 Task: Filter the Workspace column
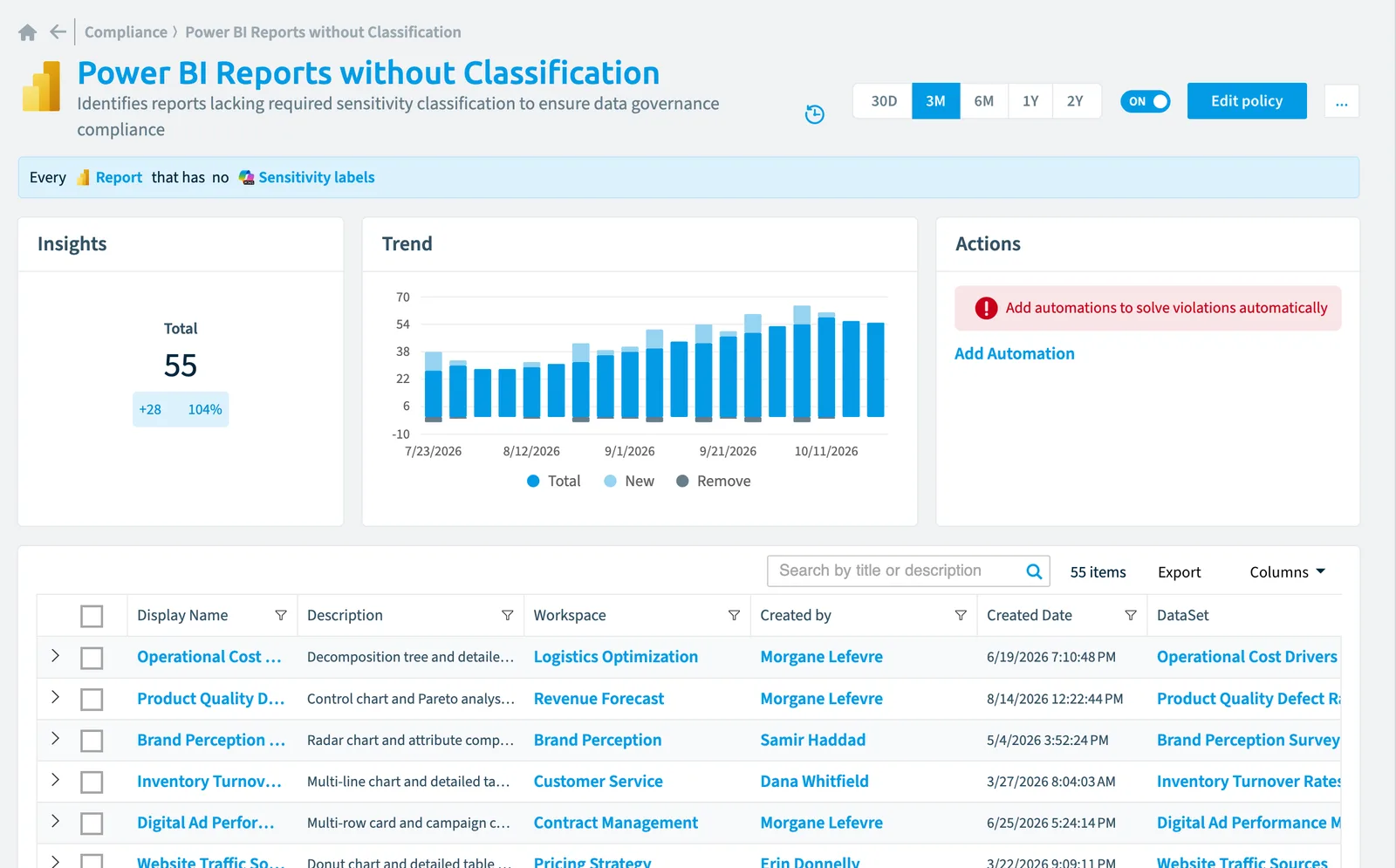click(x=734, y=616)
